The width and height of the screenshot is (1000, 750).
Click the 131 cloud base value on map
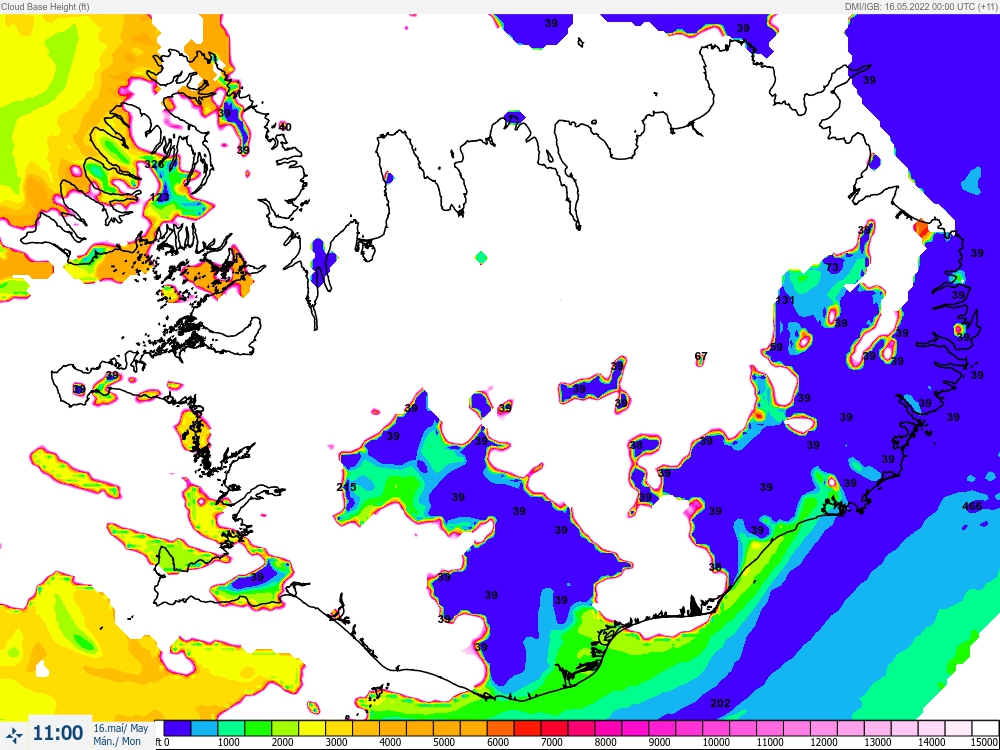[x=785, y=300]
